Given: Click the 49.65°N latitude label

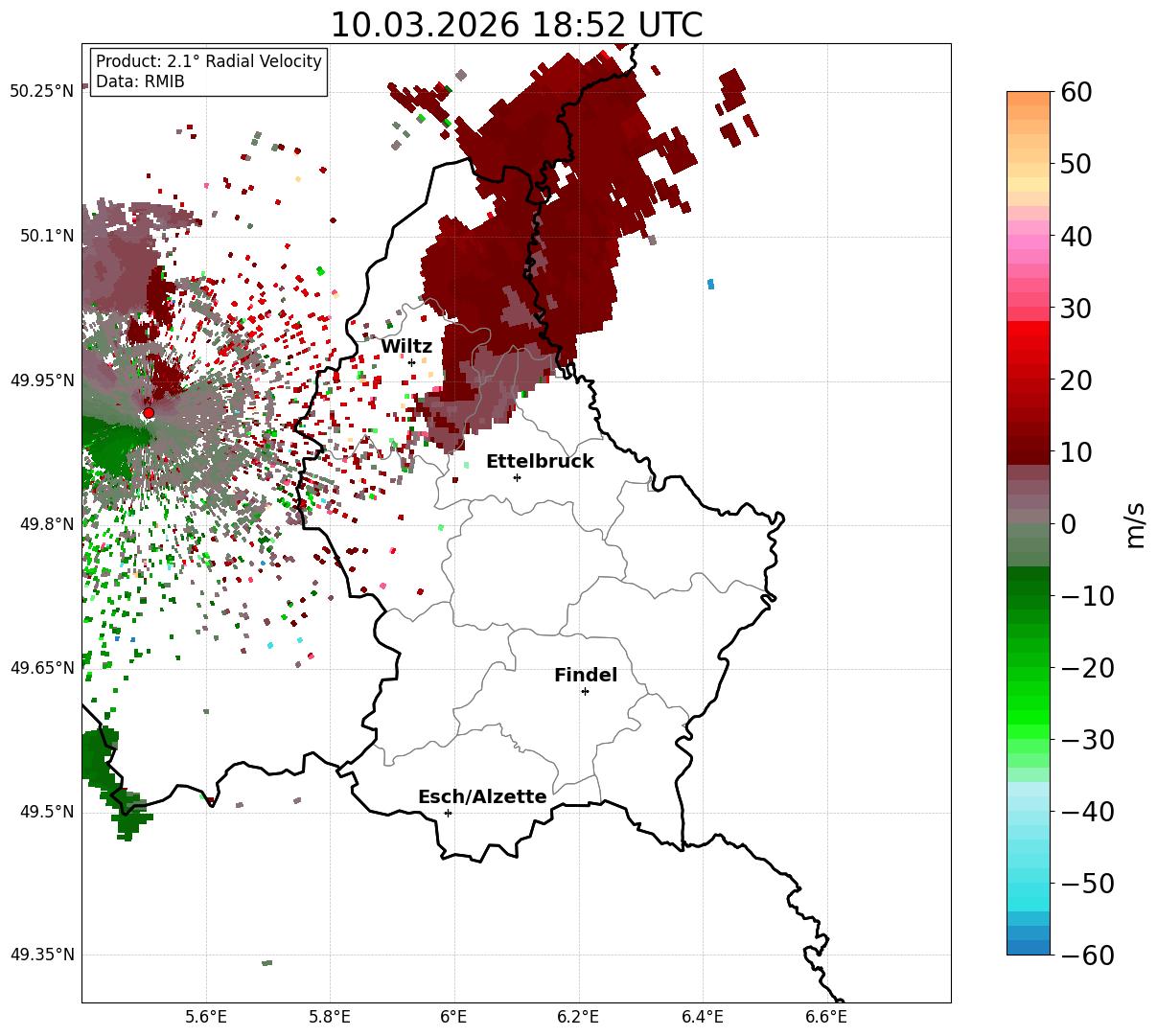Looking at the screenshot, I should (x=42, y=668).
